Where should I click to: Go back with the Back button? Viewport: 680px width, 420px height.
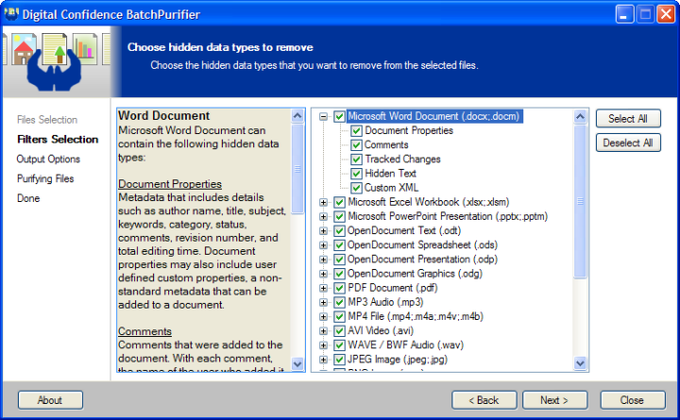(x=484, y=400)
